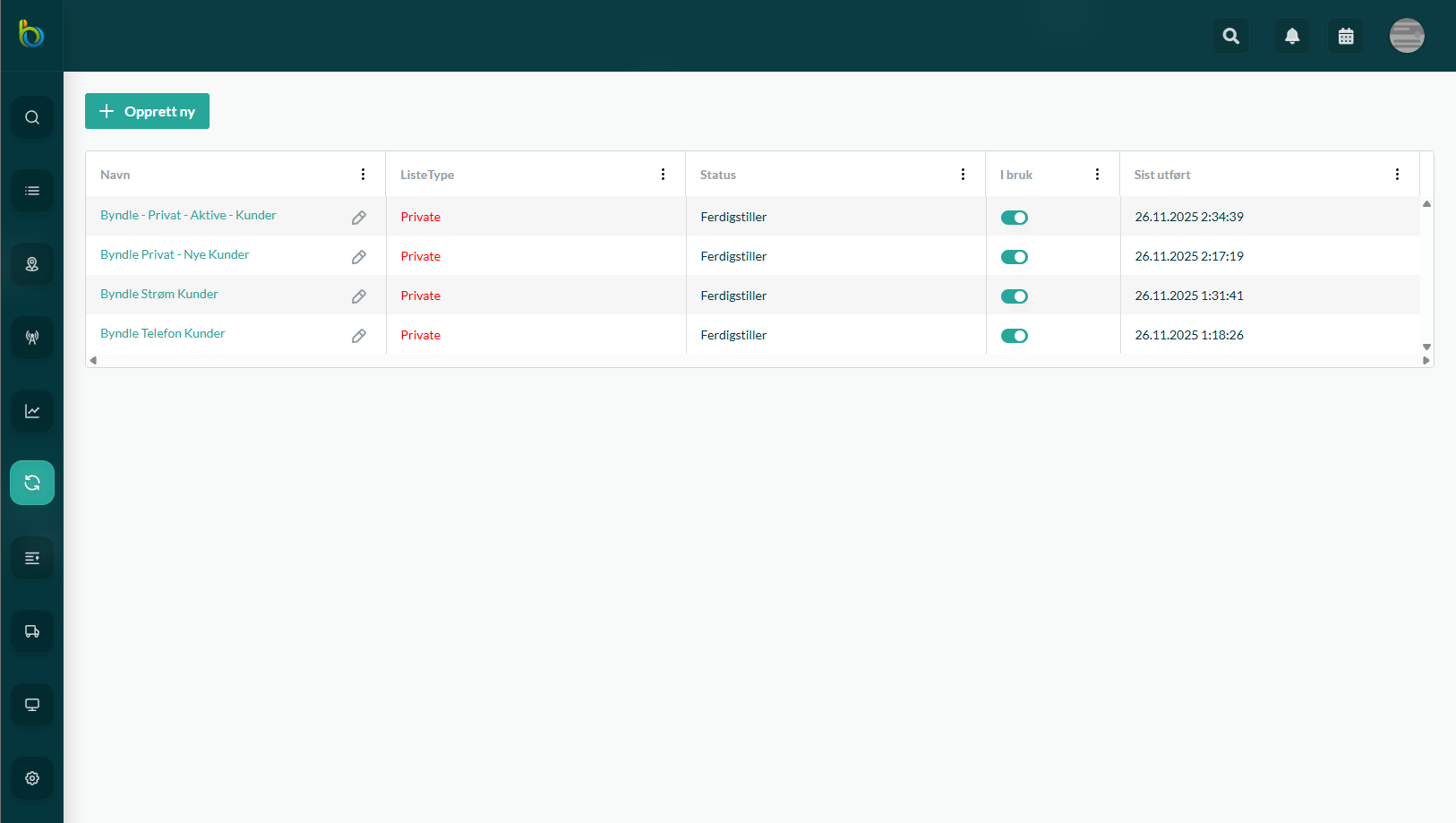Click Ferdigstiller in Byndle Telefon Kunder row

tap(733, 335)
